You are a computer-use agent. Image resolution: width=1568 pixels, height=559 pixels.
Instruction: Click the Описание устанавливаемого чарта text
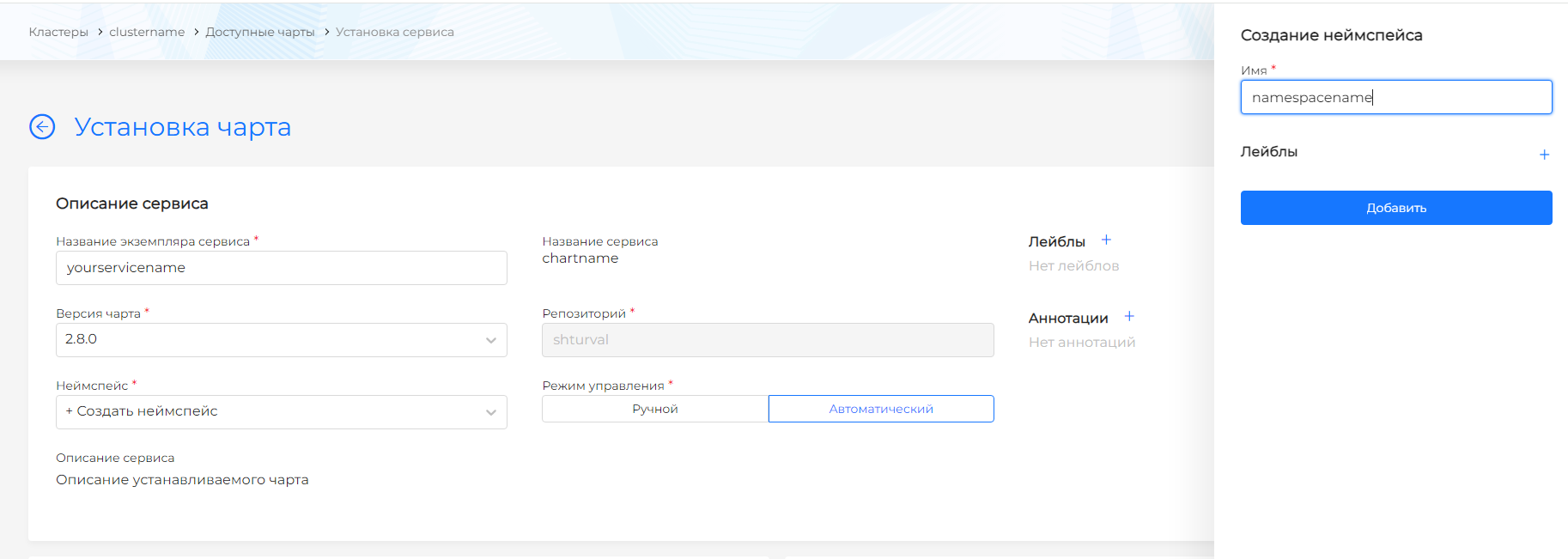click(182, 480)
